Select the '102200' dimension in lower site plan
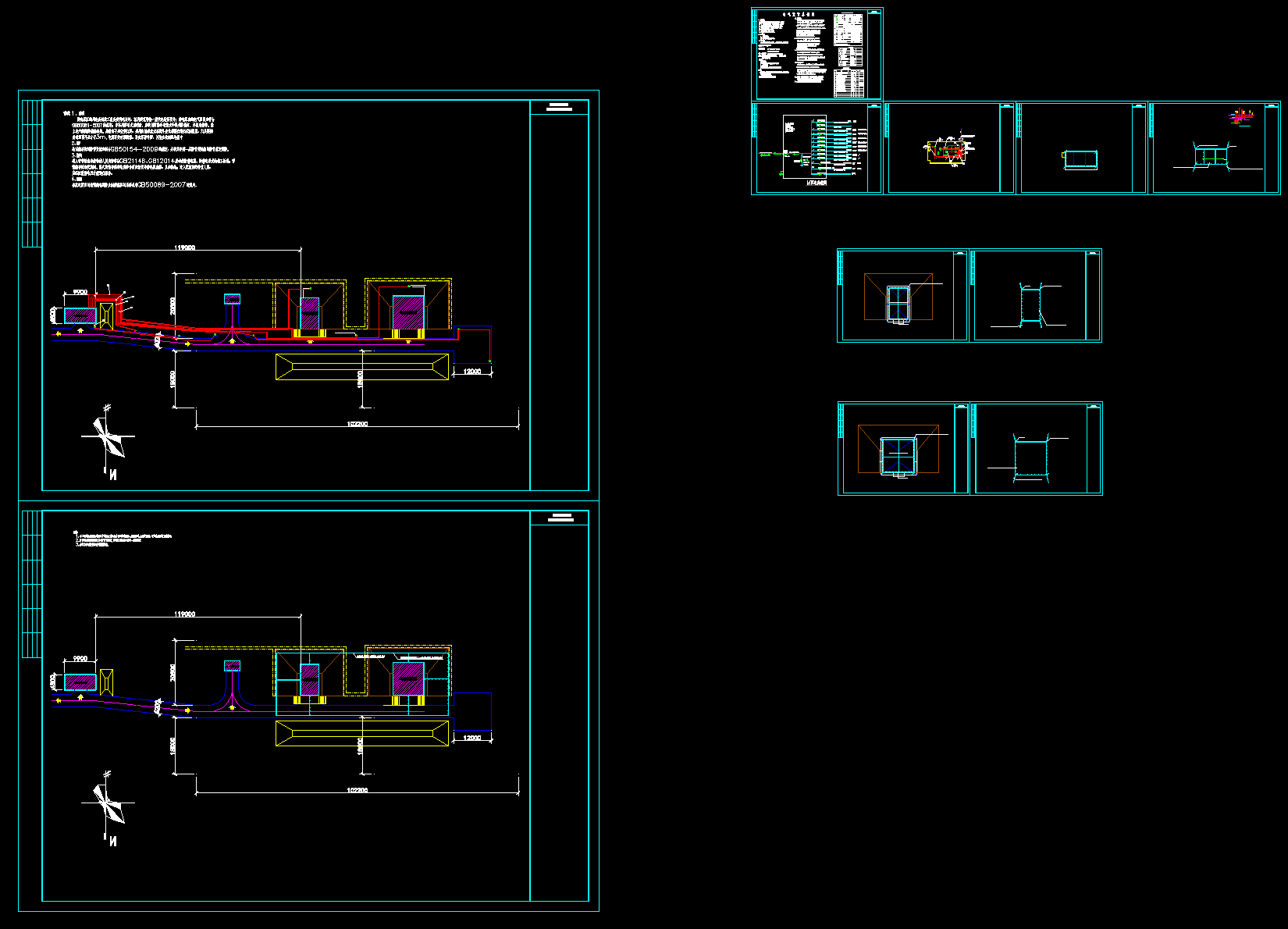This screenshot has width=1288, height=929. 357,790
